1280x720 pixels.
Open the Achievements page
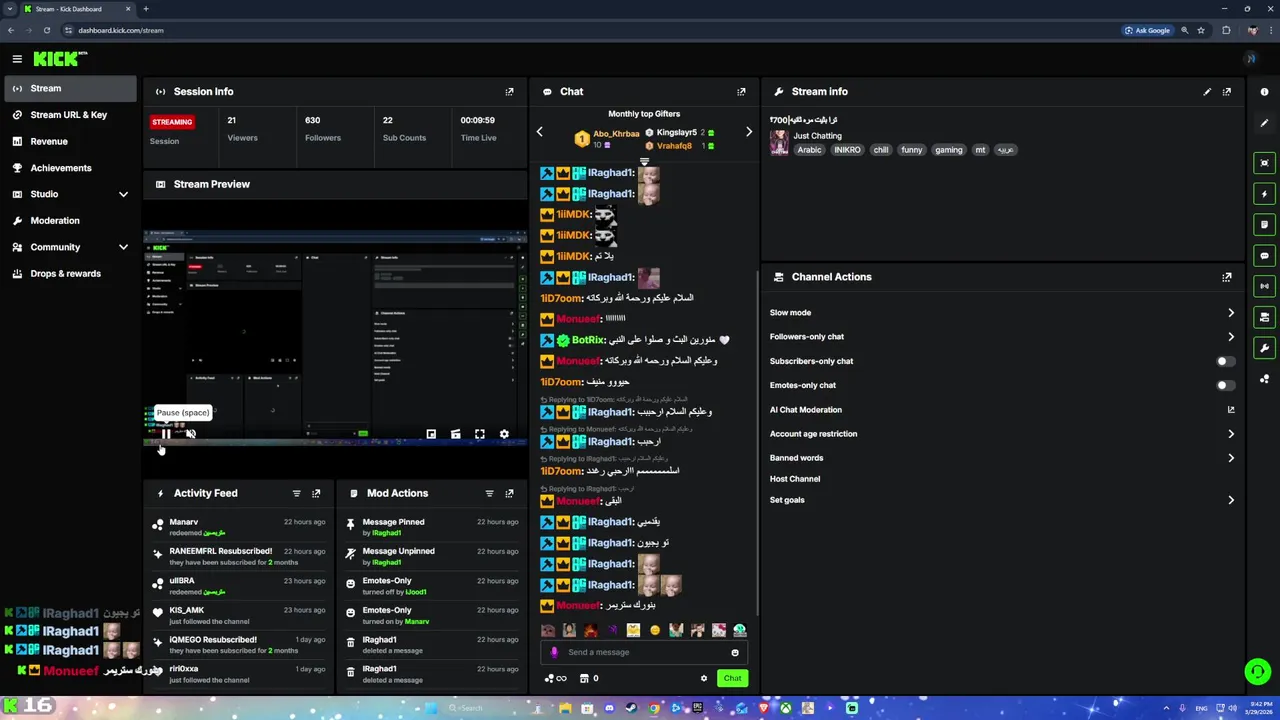(70, 168)
